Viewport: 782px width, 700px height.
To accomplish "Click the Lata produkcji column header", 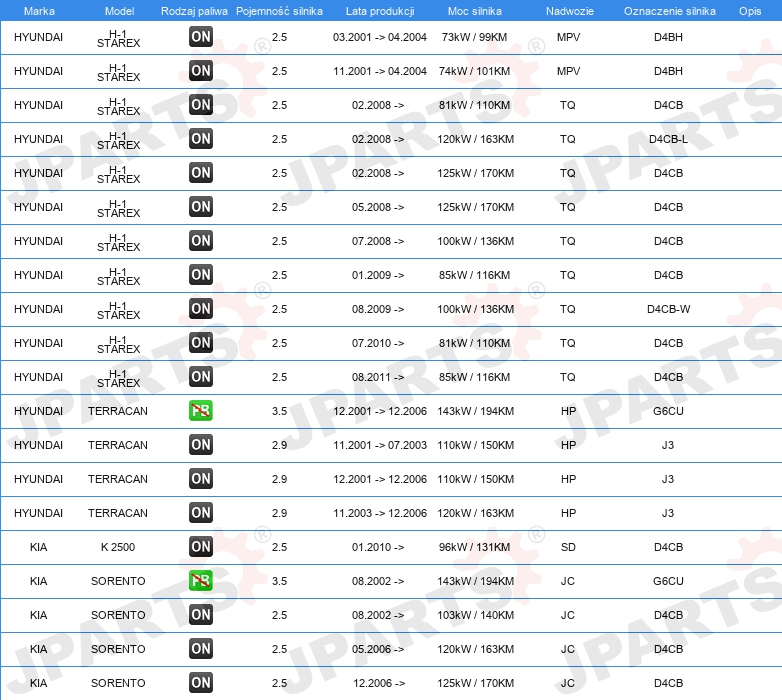I will point(380,11).
